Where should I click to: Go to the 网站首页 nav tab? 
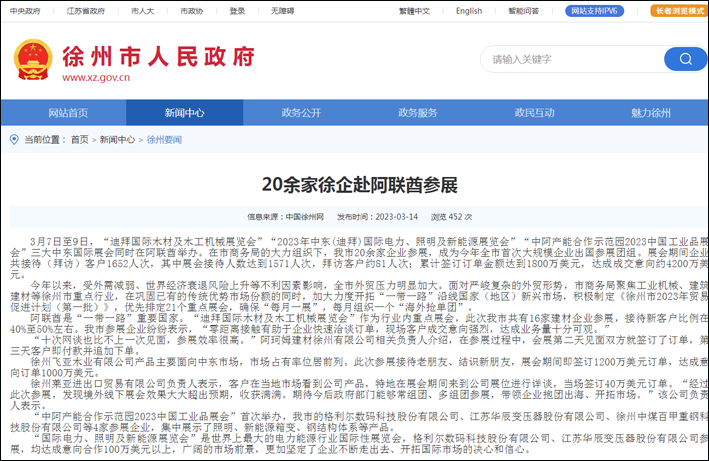coord(68,113)
